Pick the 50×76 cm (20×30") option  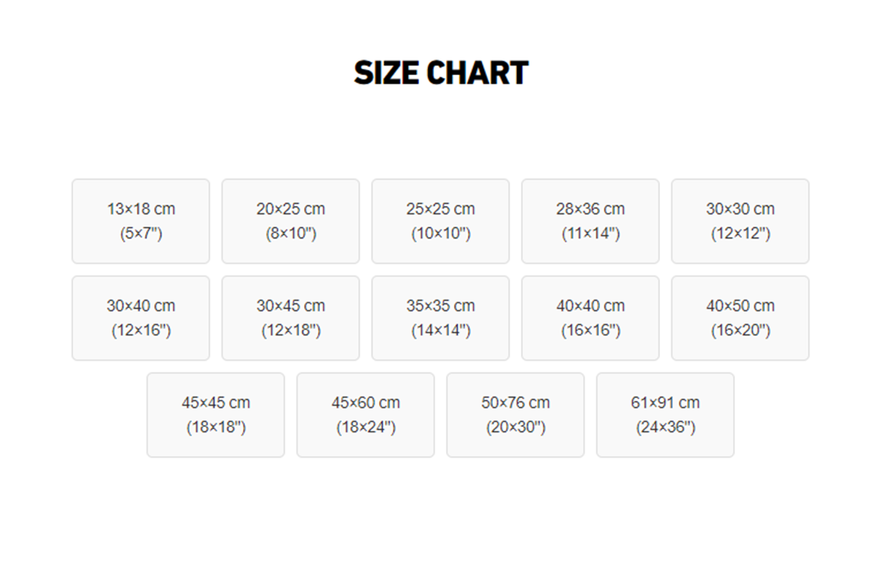coord(515,415)
